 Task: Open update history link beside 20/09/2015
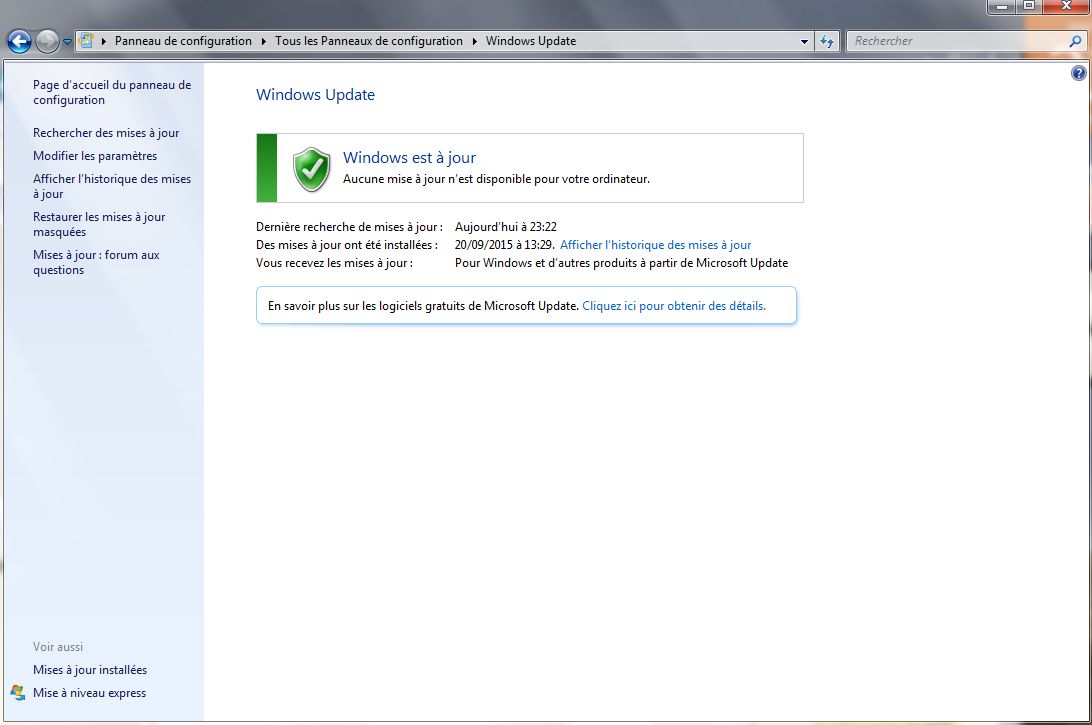coord(655,245)
